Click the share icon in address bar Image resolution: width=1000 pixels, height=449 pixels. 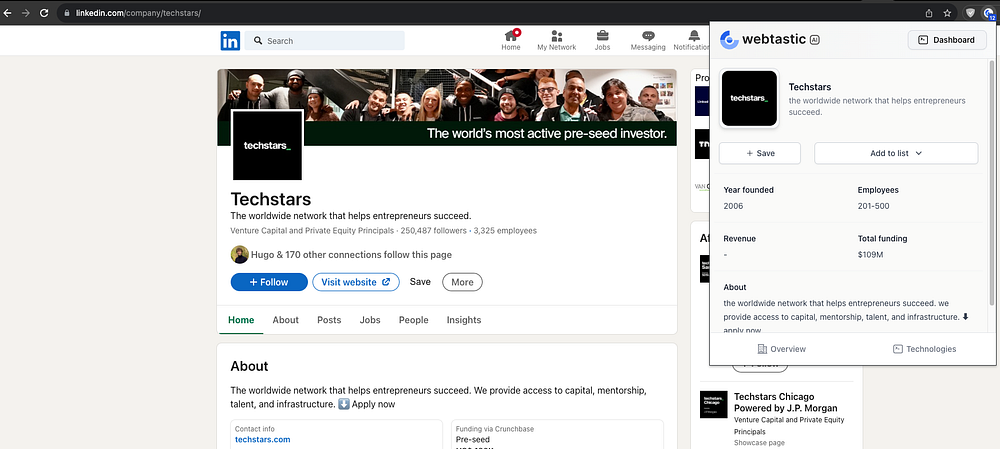pos(929,12)
